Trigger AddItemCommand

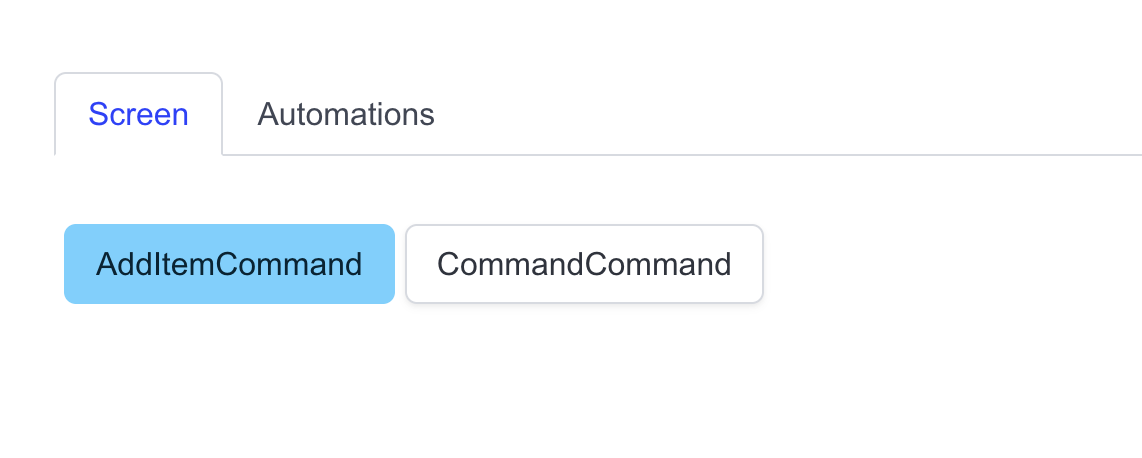click(229, 264)
